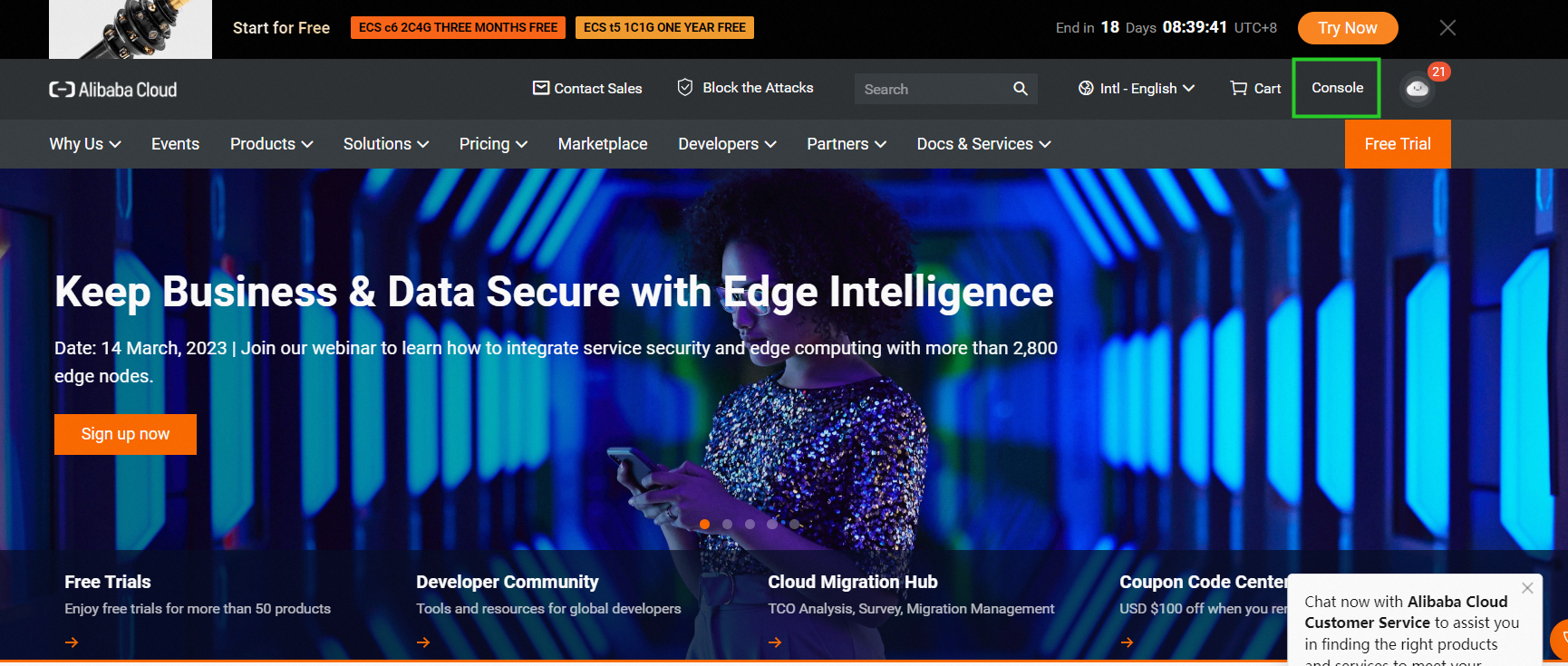The width and height of the screenshot is (1568, 666).
Task: Open the user avatar with 21 notifications
Action: coord(1418,89)
